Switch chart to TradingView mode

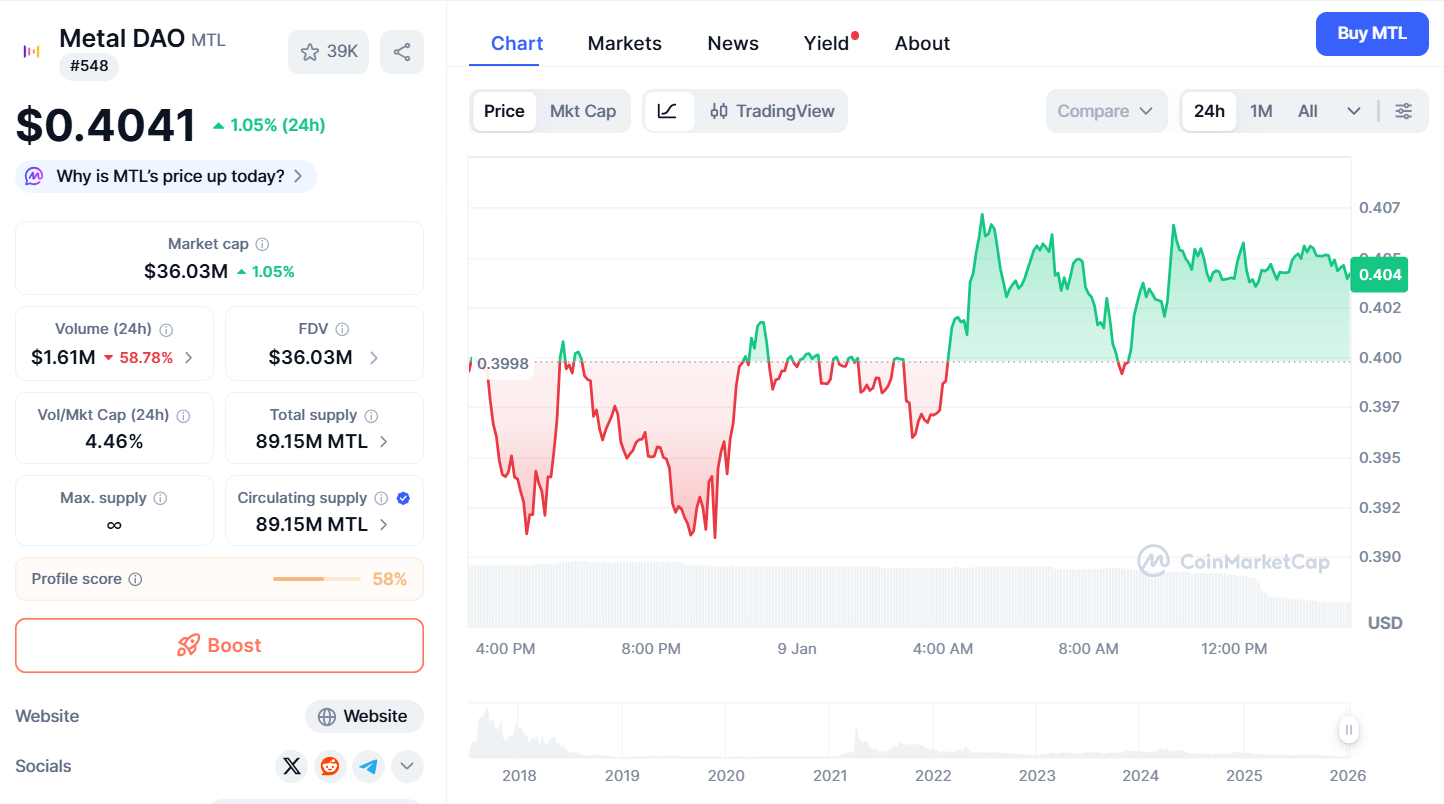tap(772, 111)
